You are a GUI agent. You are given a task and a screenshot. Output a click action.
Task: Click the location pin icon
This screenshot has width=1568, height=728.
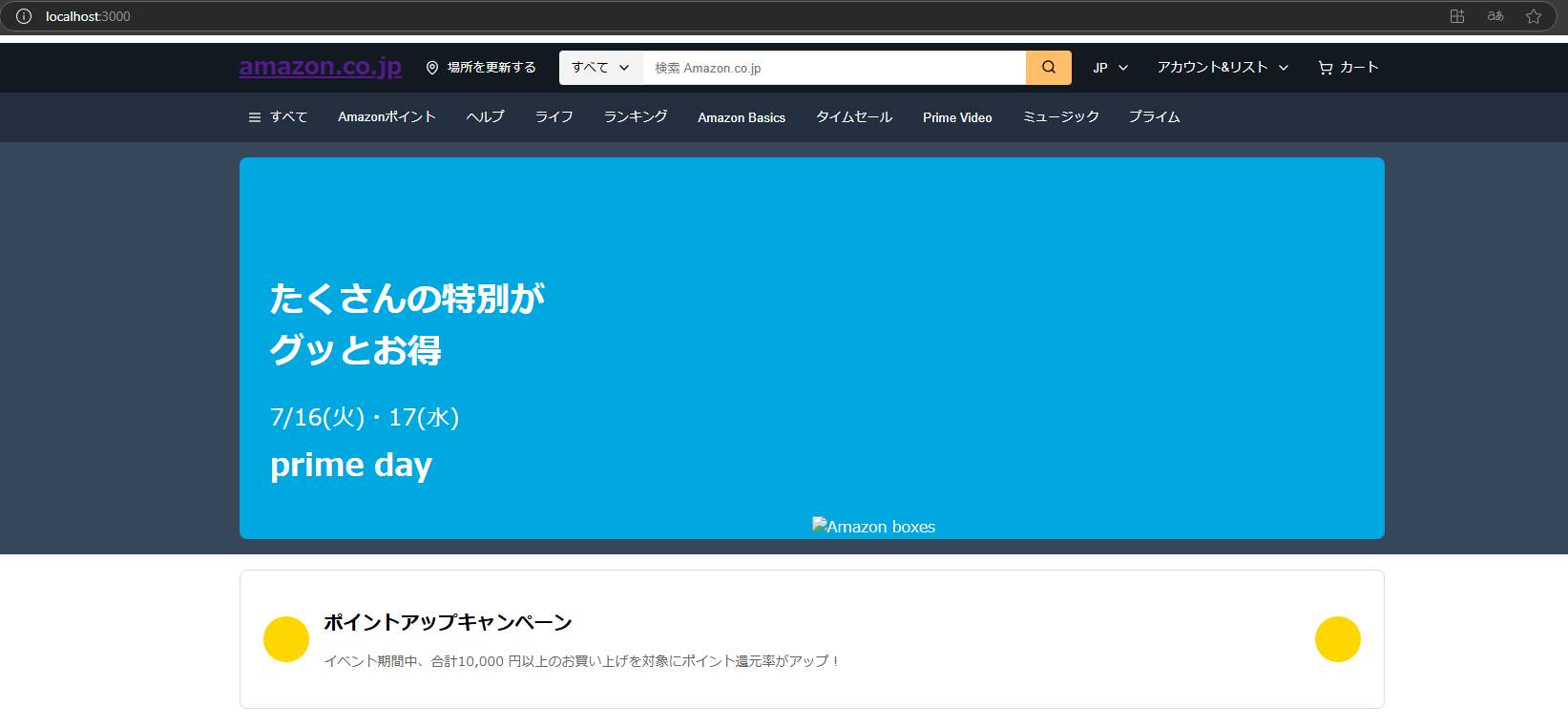pyautogui.click(x=432, y=68)
